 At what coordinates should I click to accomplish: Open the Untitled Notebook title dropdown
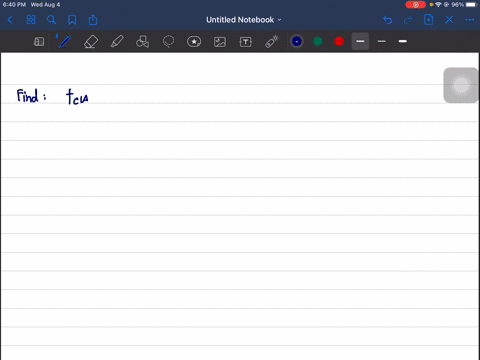pos(243,20)
